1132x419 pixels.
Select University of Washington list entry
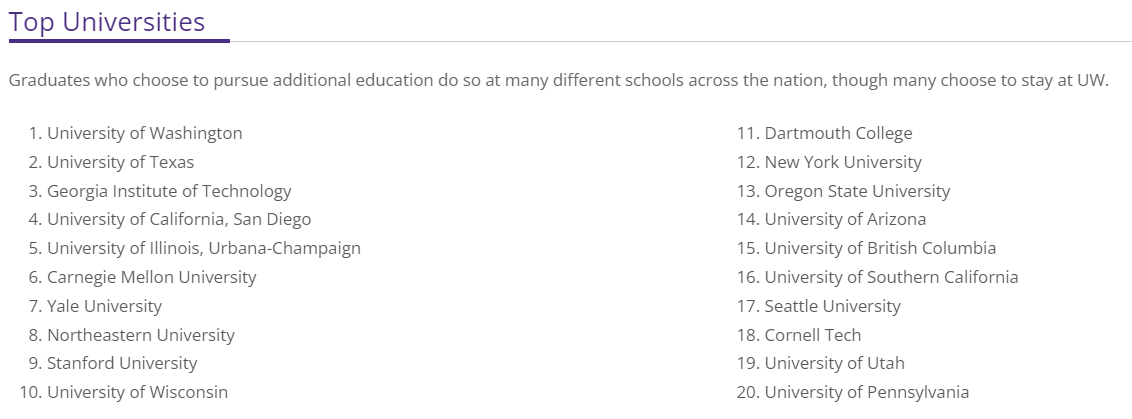145,133
